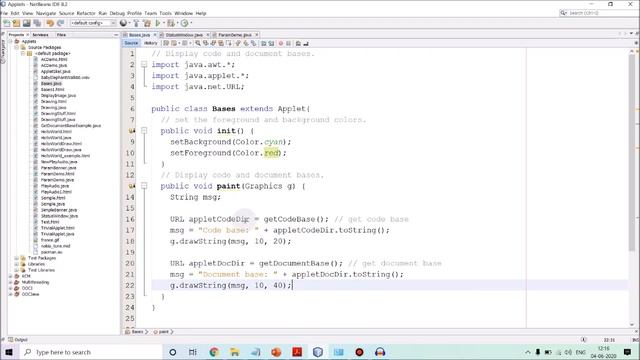Collapse the code fold for init() method

point(144,131)
